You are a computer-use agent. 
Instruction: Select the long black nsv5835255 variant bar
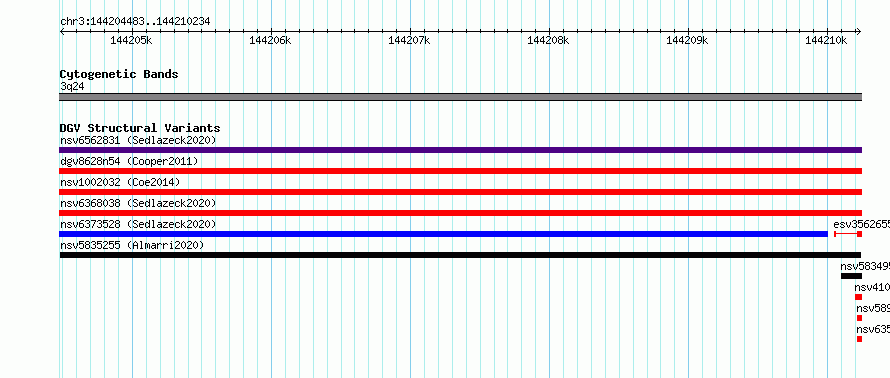[x=460, y=255]
